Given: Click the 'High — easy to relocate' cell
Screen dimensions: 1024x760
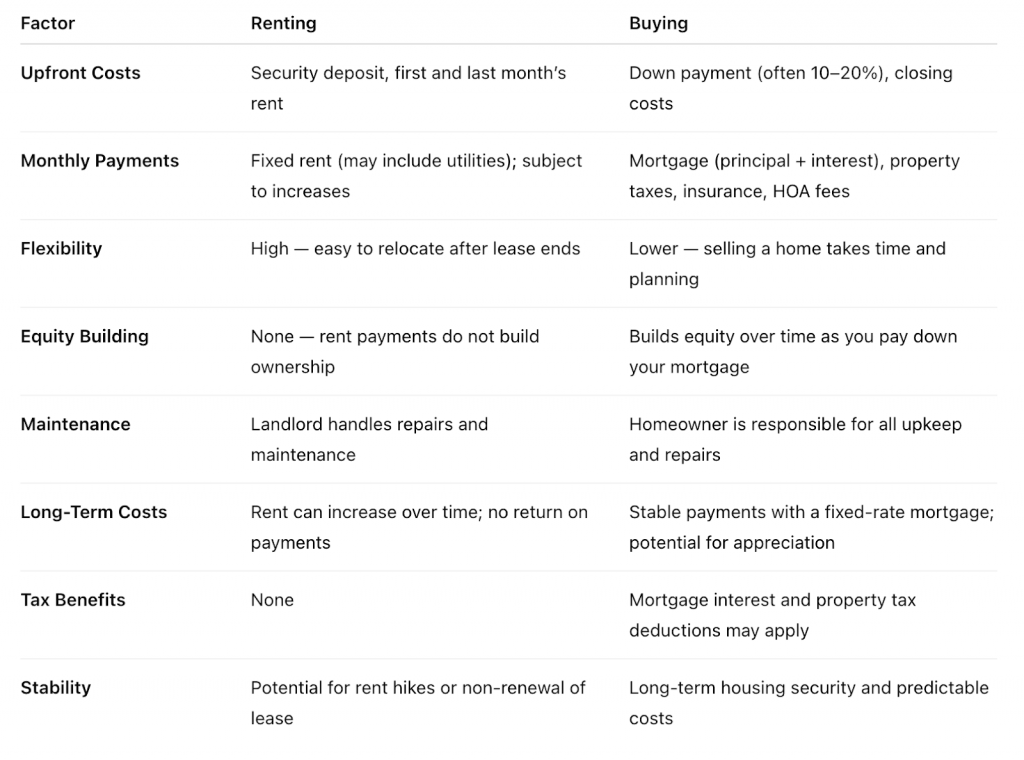Looking at the screenshot, I should coord(415,249).
